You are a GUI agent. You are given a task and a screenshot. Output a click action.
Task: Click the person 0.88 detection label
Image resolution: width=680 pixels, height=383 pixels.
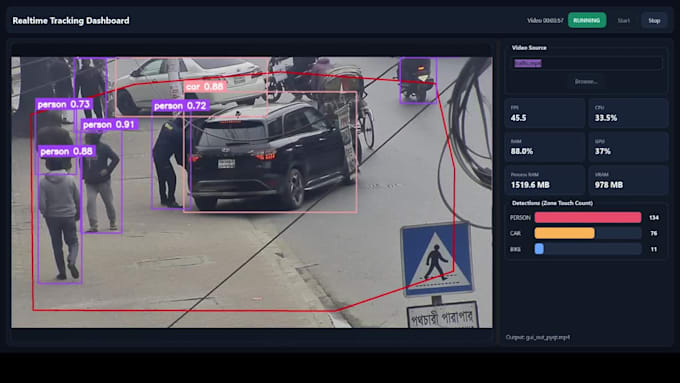[x=67, y=151]
